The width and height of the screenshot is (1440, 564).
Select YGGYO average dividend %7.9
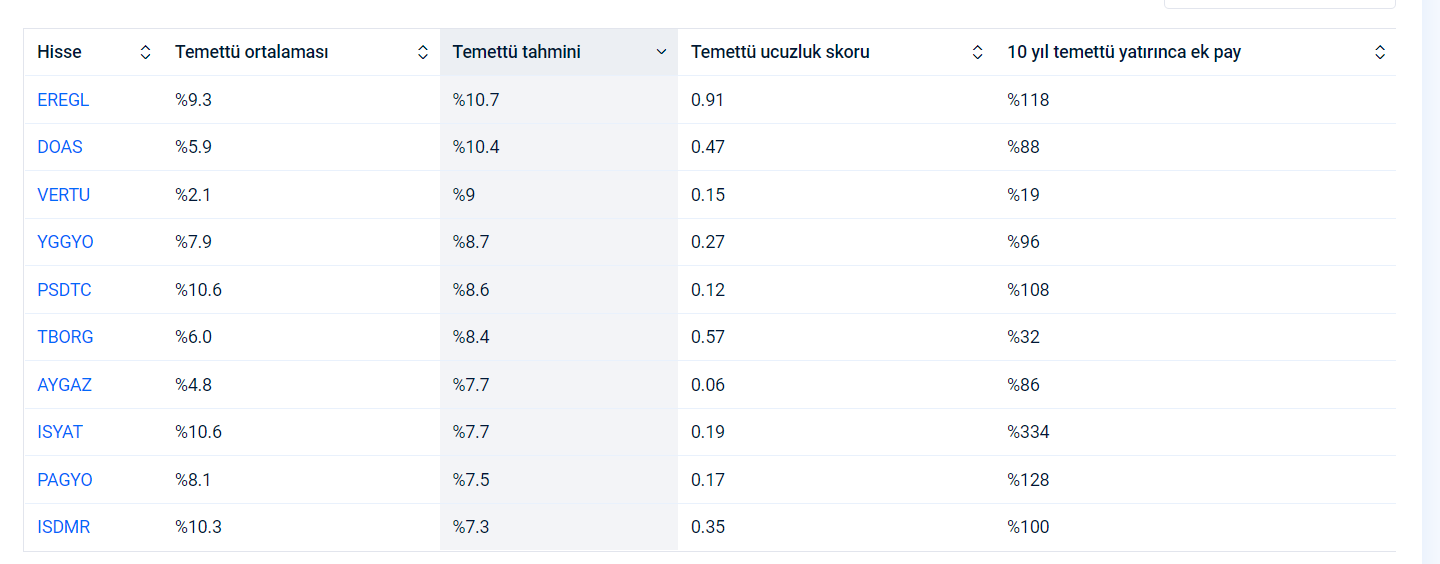[x=194, y=242]
